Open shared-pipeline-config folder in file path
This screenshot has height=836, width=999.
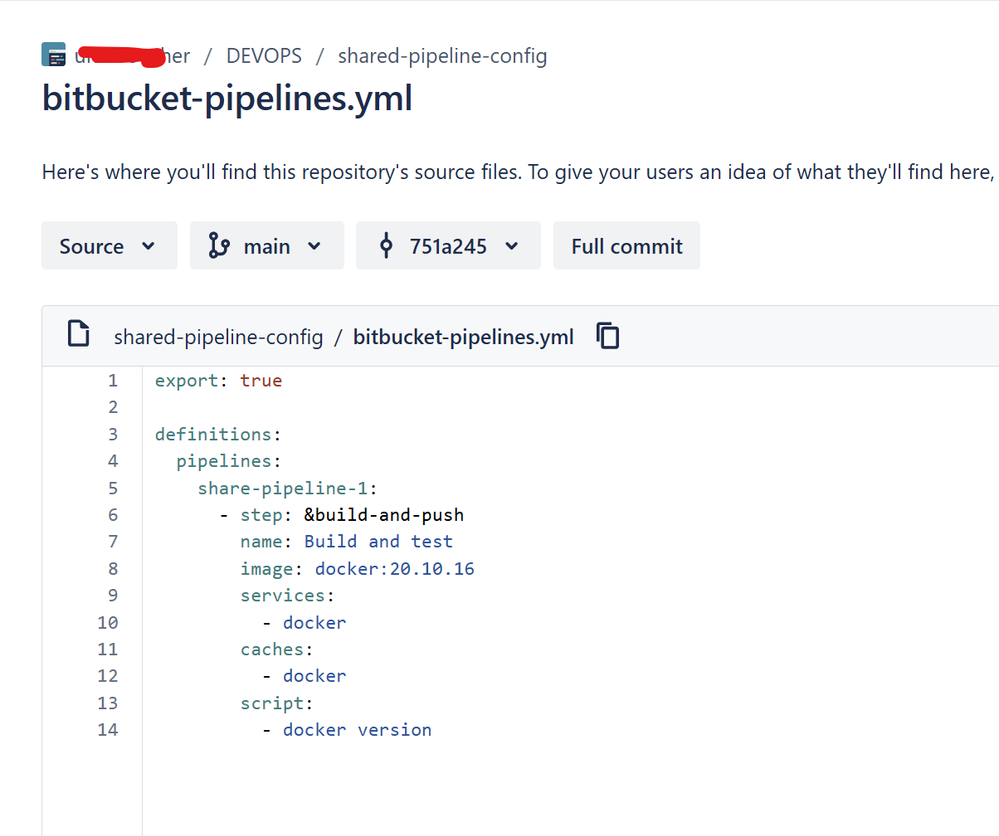218,337
